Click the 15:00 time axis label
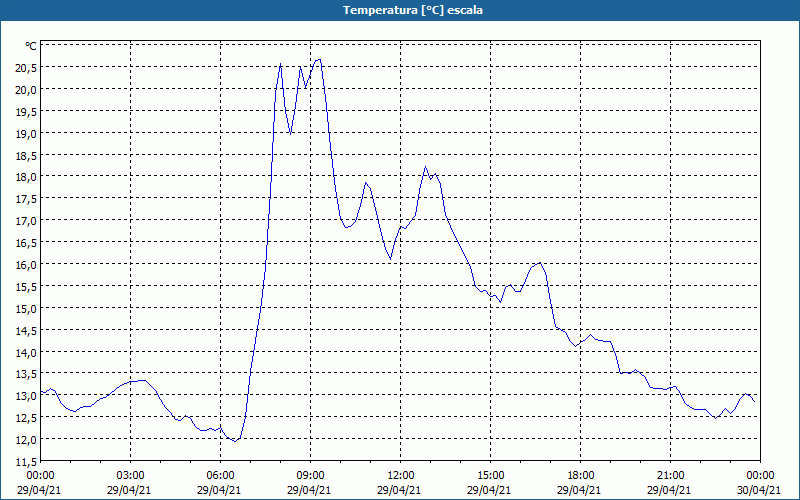Image resolution: width=800 pixels, height=500 pixels. pos(490,476)
